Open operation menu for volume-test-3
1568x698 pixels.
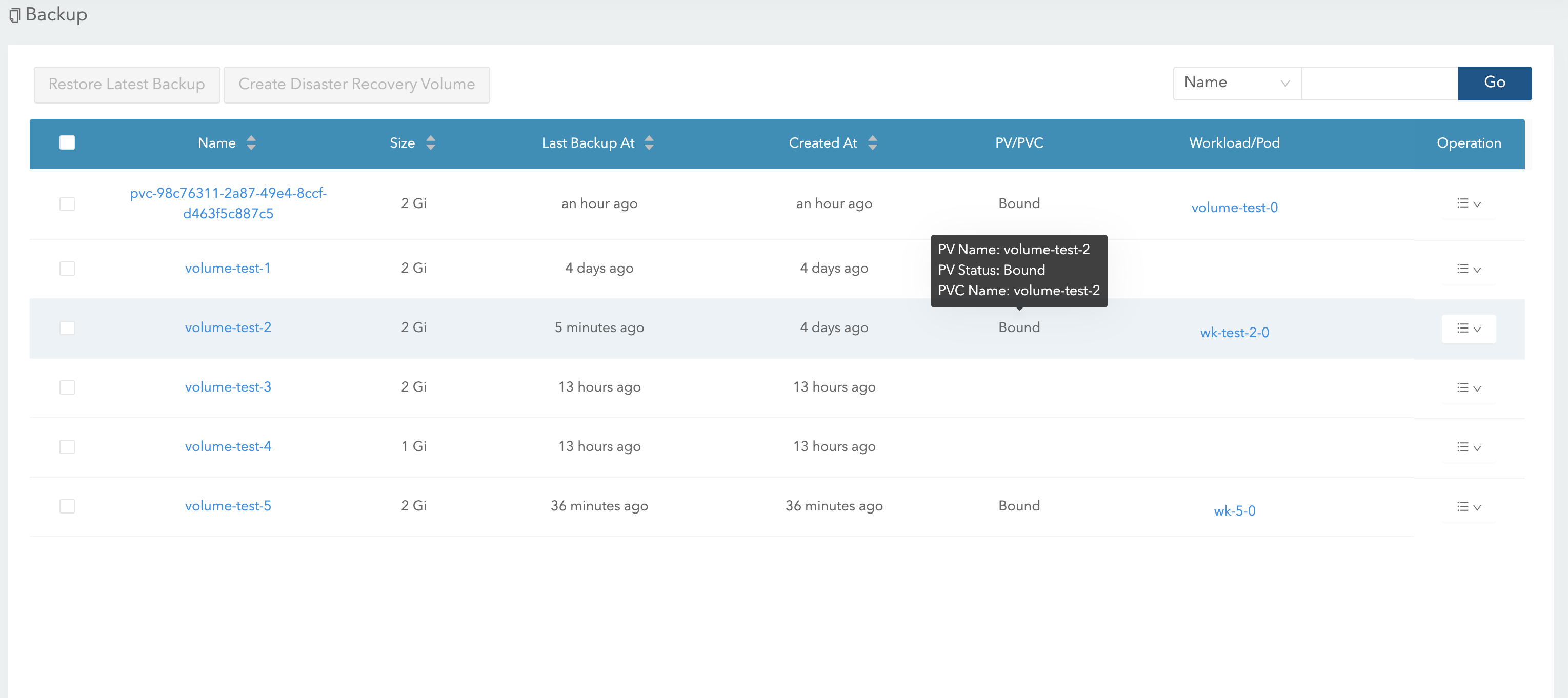point(1468,387)
